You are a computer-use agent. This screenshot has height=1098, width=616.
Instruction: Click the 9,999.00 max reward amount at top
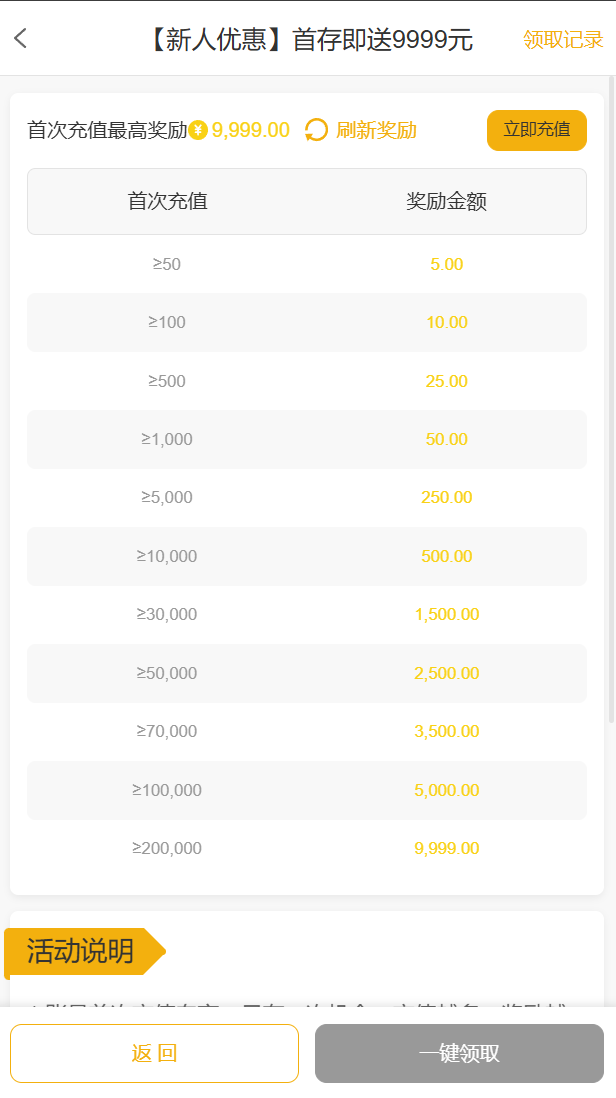coord(251,130)
